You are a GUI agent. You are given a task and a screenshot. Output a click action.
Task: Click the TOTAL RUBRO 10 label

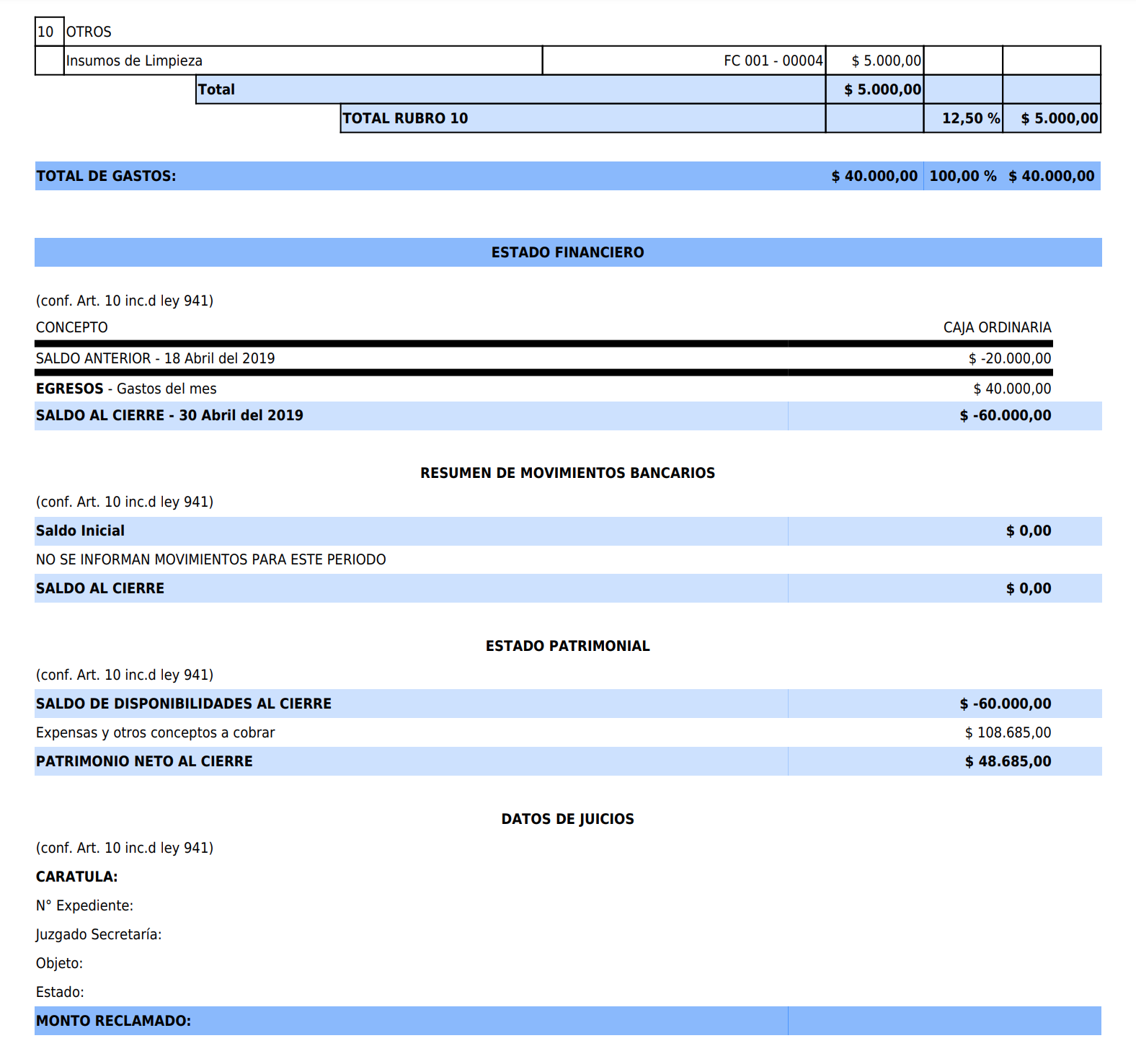point(405,118)
